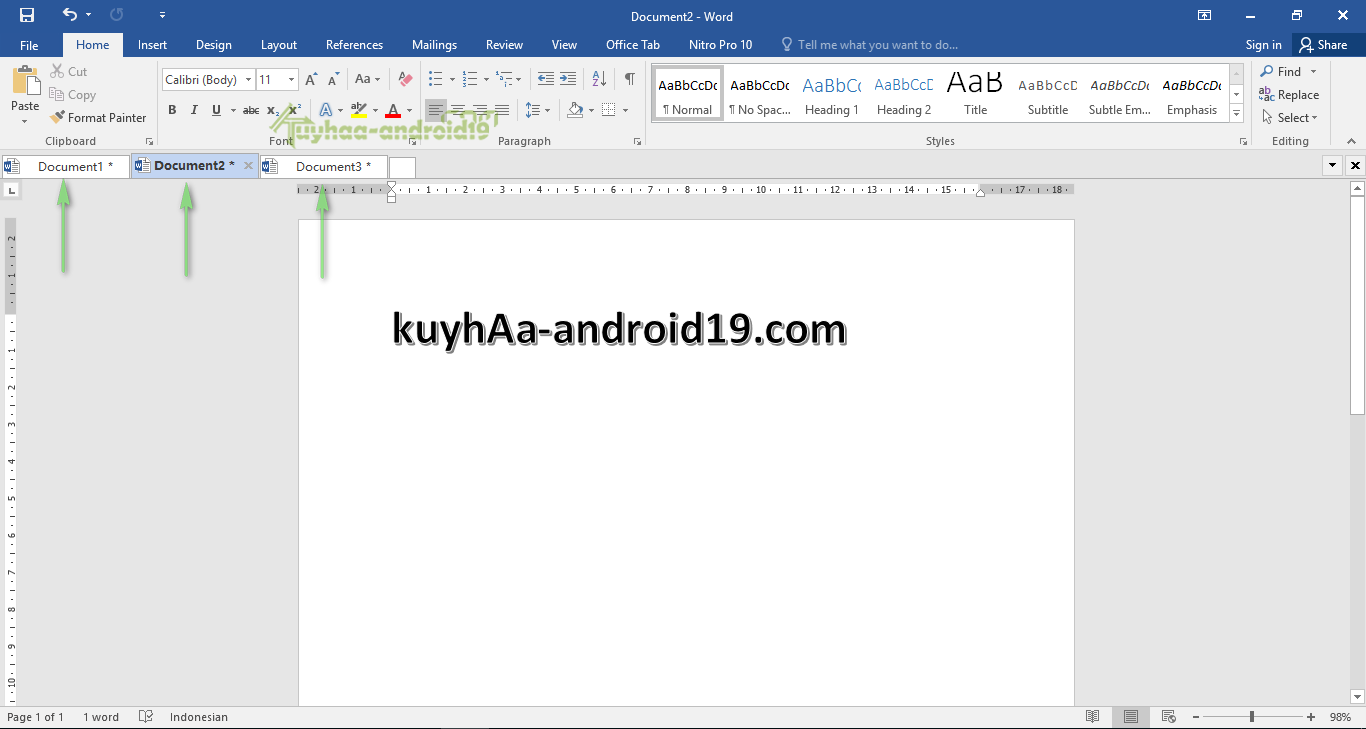This screenshot has height=729, width=1366.
Task: Apply the red font color
Action: click(x=394, y=110)
